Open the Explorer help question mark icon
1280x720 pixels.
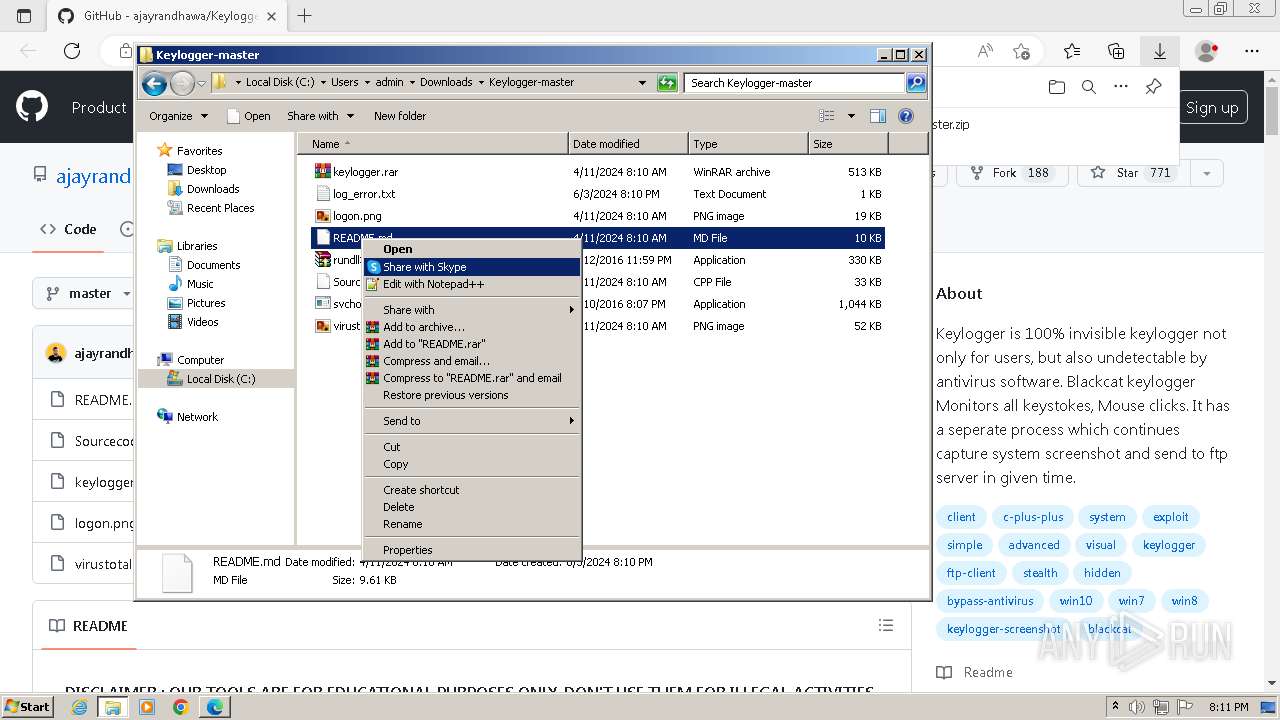click(906, 116)
